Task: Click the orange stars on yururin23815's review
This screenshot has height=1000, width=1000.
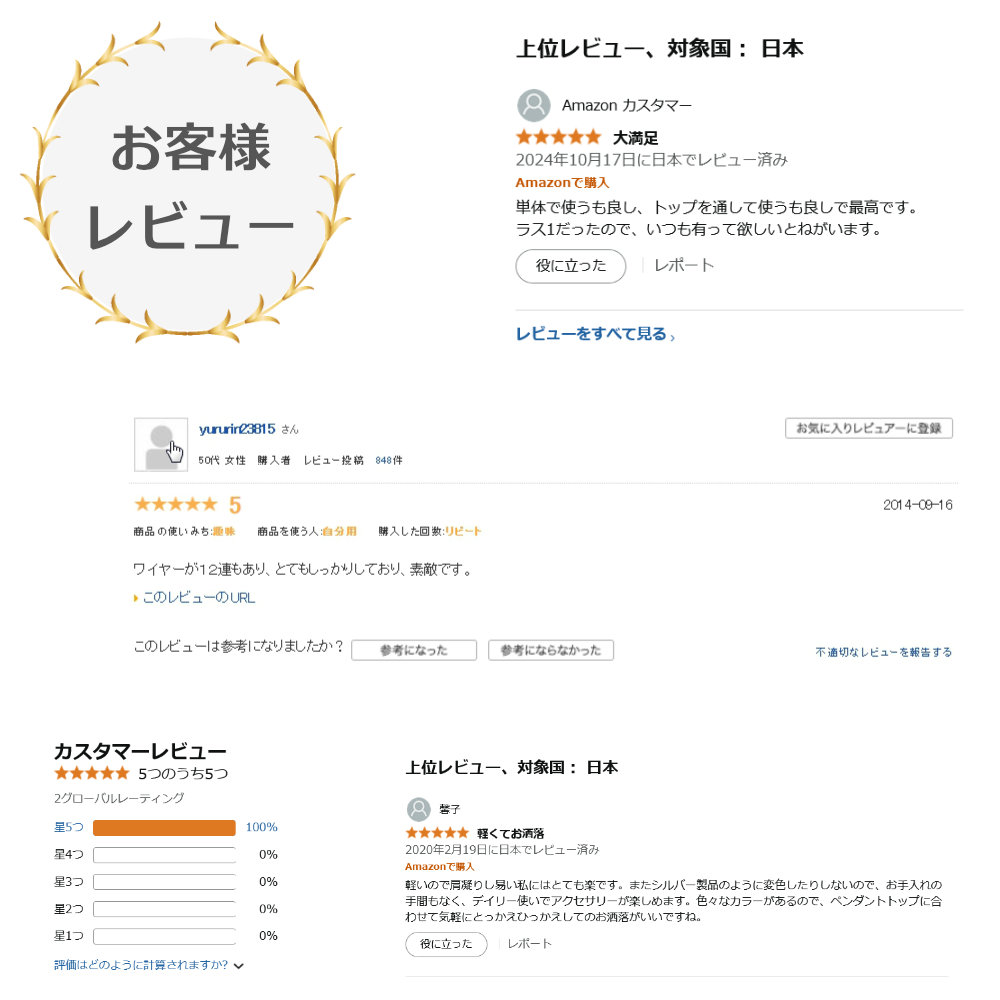Action: (175, 504)
